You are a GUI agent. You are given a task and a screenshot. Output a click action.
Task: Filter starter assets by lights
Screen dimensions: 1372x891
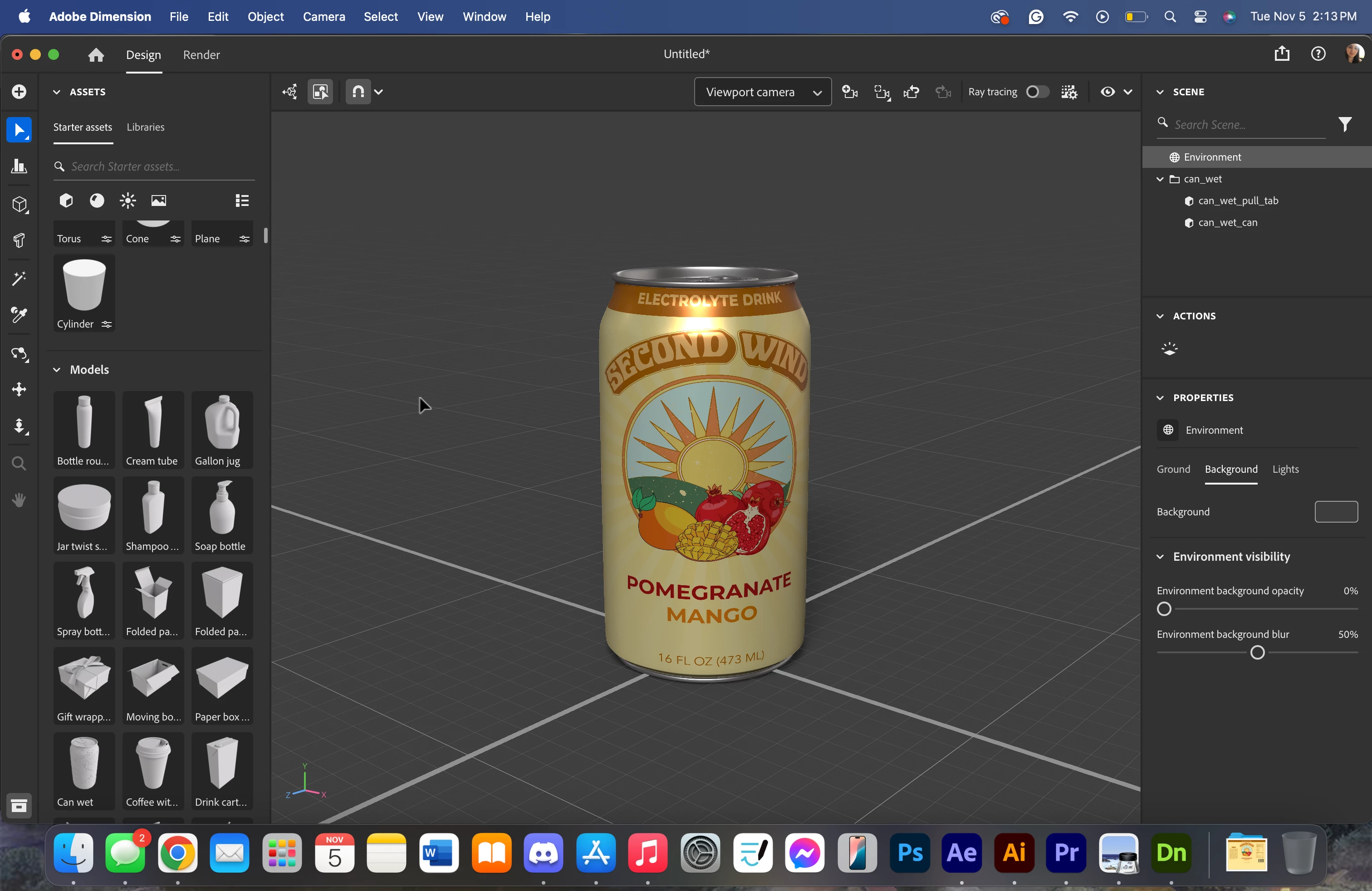[127, 201]
